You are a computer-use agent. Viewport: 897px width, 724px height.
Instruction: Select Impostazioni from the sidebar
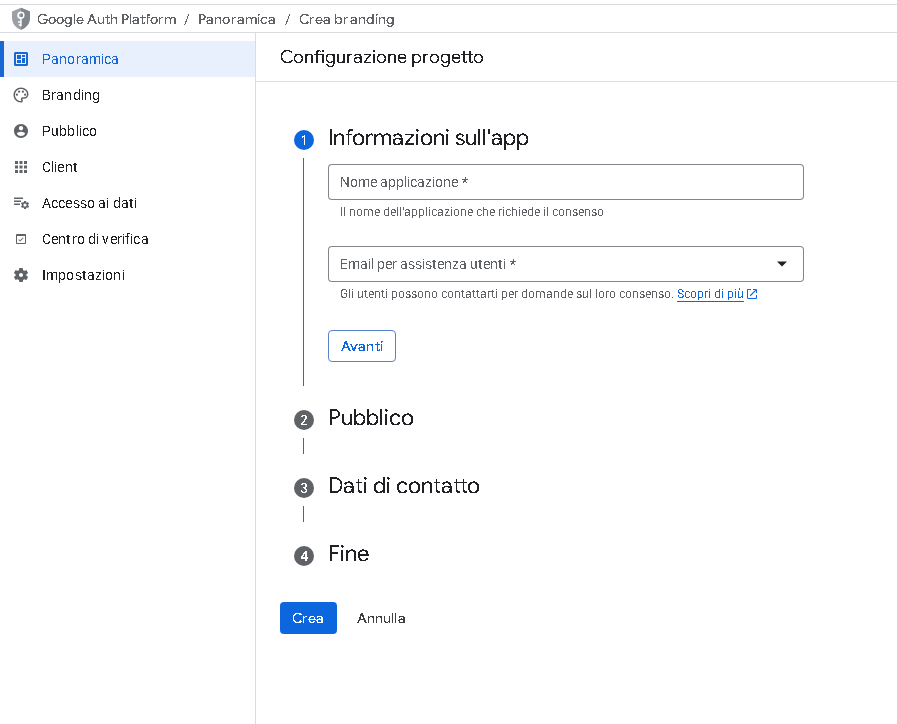coord(83,275)
